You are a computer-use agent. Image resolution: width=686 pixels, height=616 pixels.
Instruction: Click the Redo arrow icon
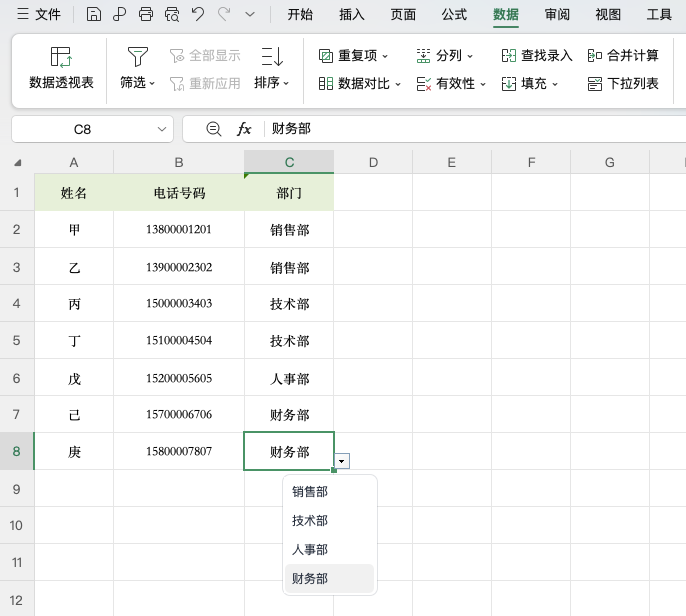pos(224,14)
